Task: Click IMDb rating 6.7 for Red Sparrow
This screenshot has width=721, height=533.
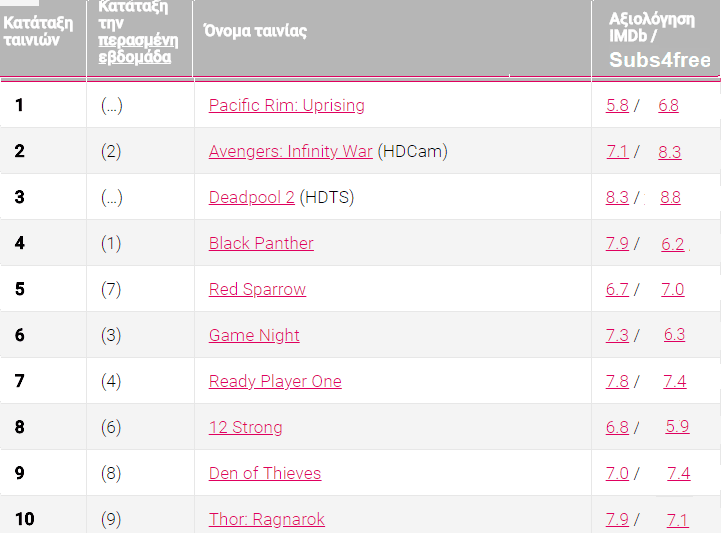Action: pos(617,289)
